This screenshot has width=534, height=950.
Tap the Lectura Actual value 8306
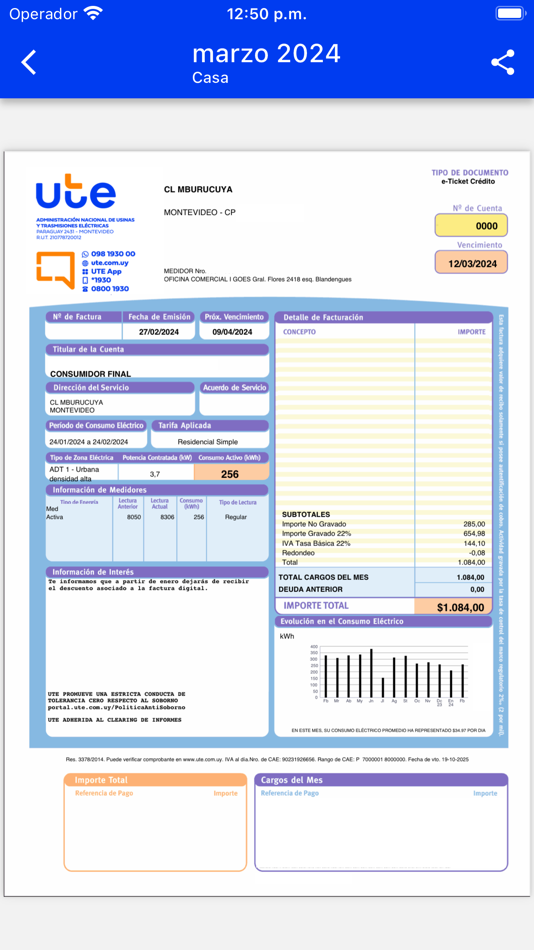[167, 517]
